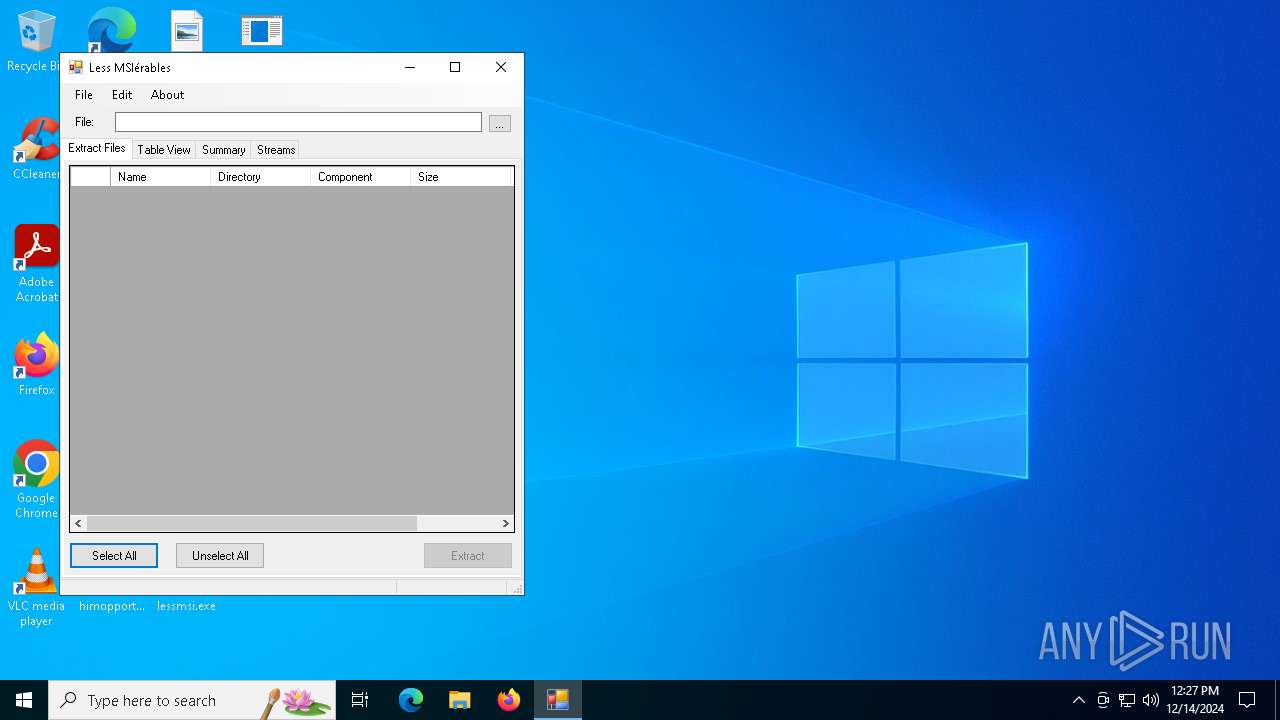
Task: Open the Recycle Bin desktop icon
Action: (x=36, y=40)
